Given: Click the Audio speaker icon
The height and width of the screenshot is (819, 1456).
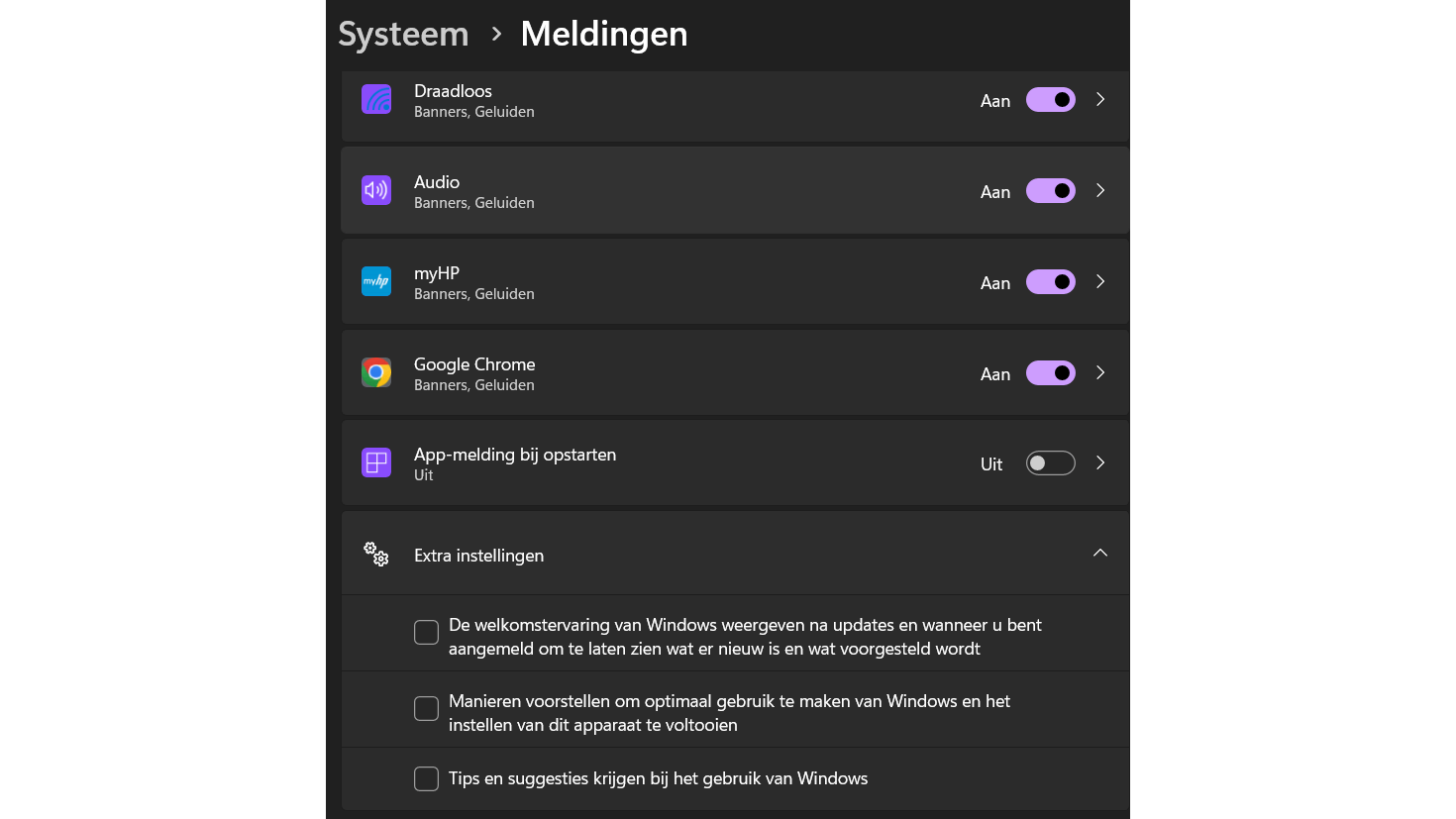Looking at the screenshot, I should [x=376, y=190].
